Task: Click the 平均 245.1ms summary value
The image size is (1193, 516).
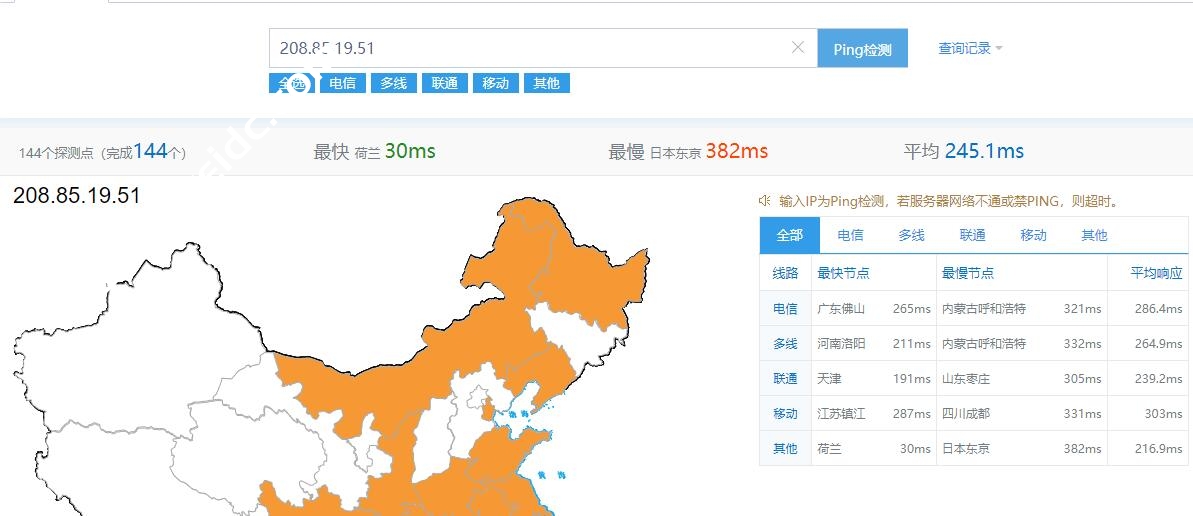Action: click(x=985, y=151)
